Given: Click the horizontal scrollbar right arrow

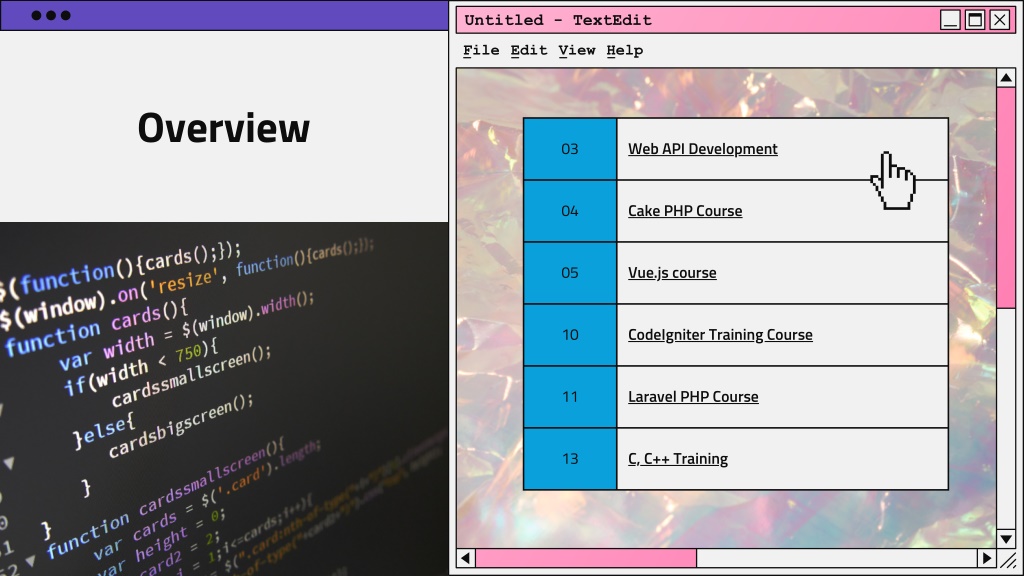Looking at the screenshot, I should (987, 558).
